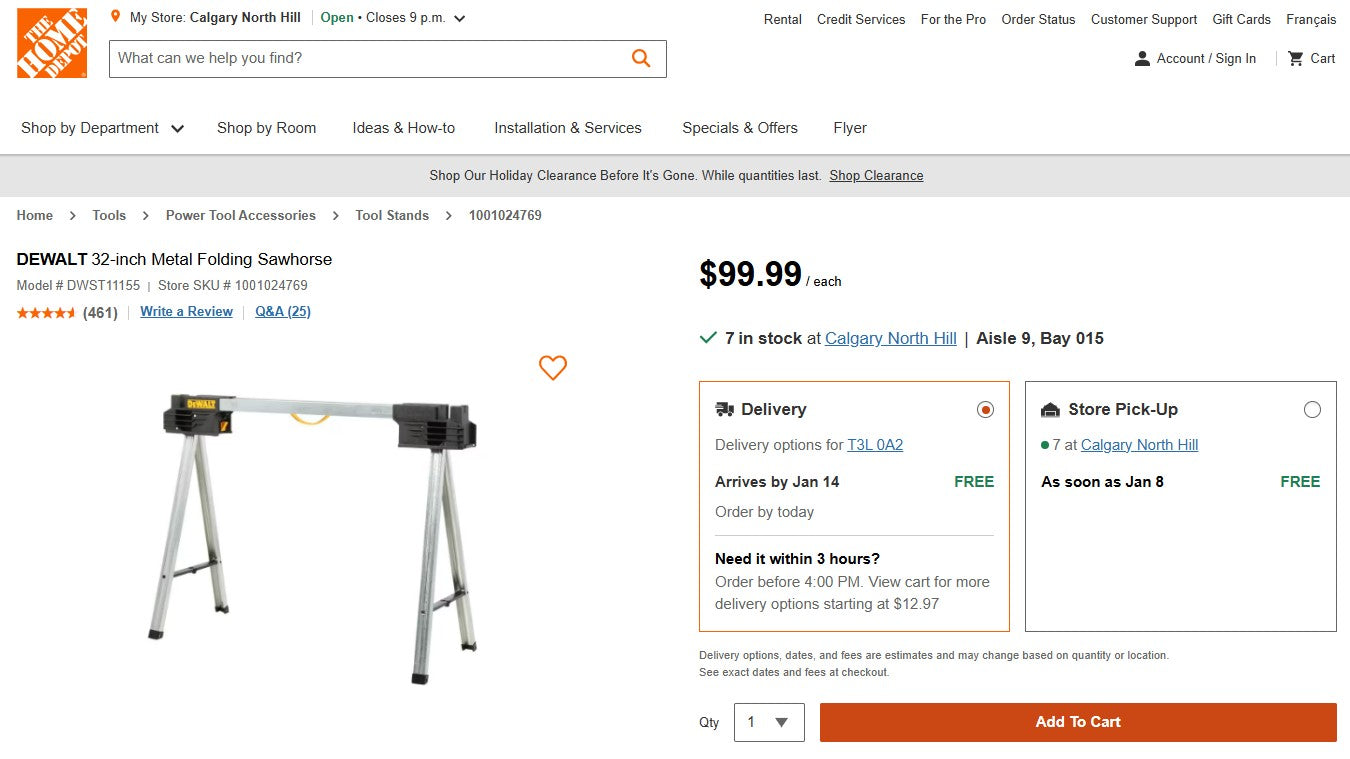Open the Q&A link
The image size is (1350, 759).
click(282, 312)
